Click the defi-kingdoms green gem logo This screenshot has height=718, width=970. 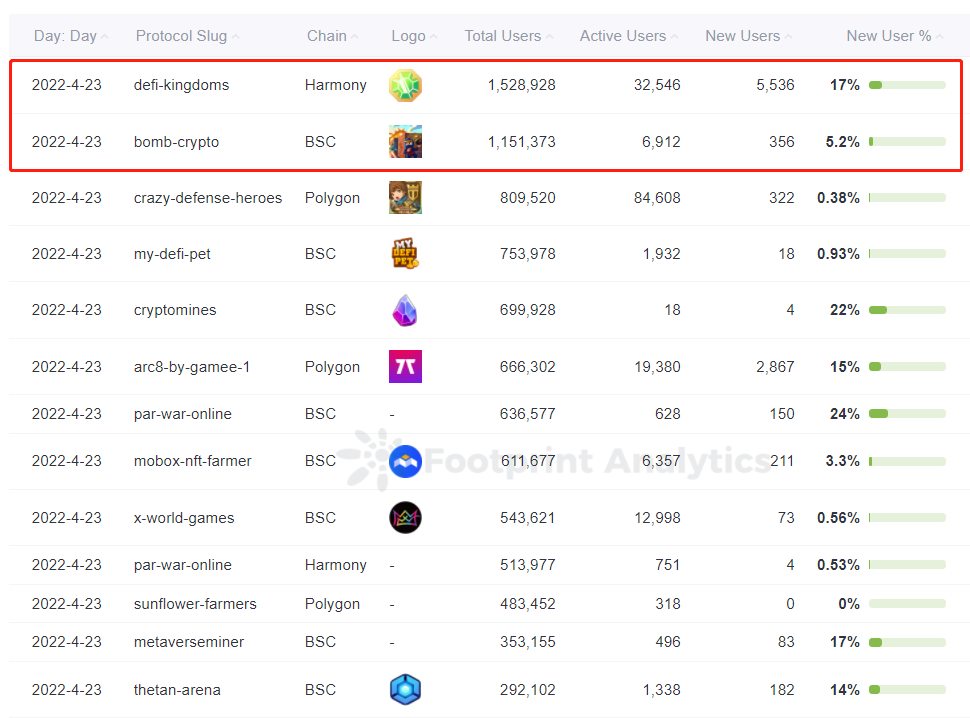[405, 85]
